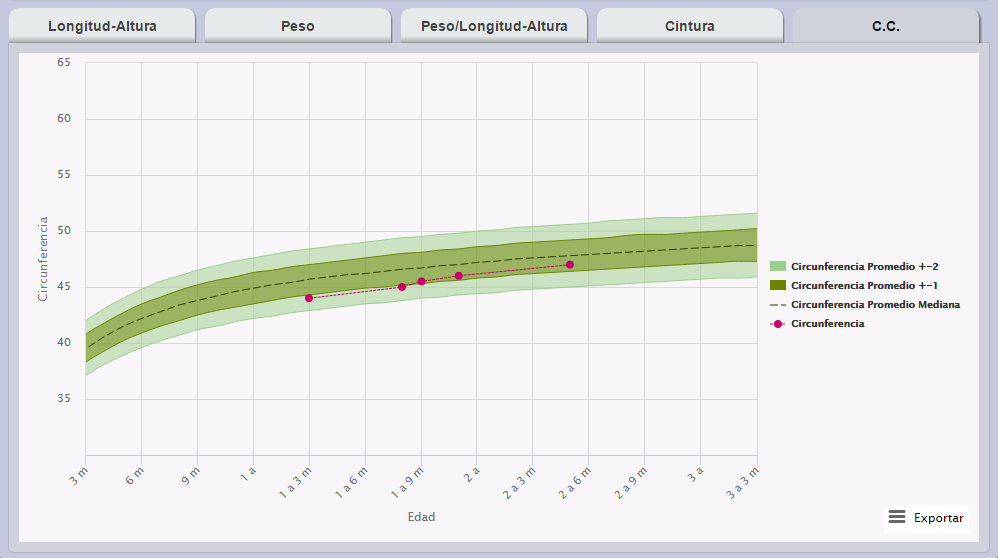The height and width of the screenshot is (558, 998).
Task: Click the pink dot legend marker
Action: point(778,324)
